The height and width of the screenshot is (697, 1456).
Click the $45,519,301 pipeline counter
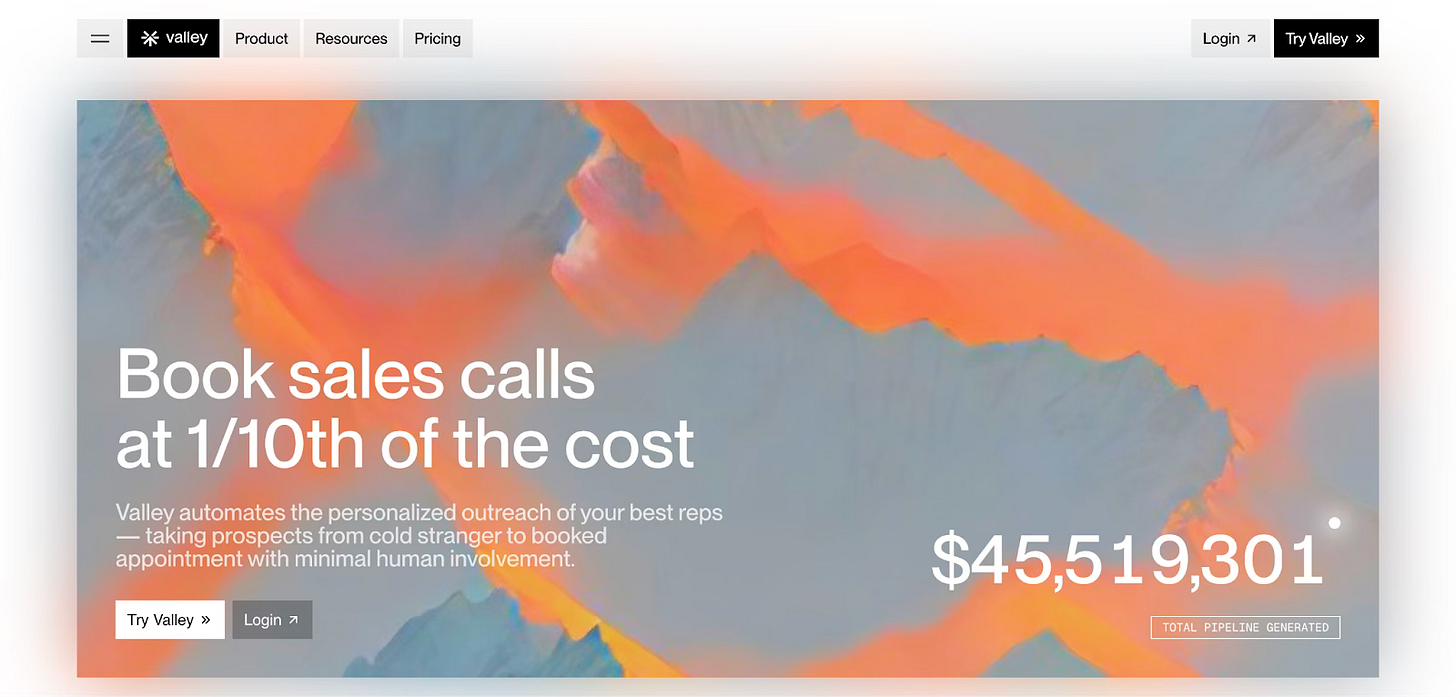1127,560
